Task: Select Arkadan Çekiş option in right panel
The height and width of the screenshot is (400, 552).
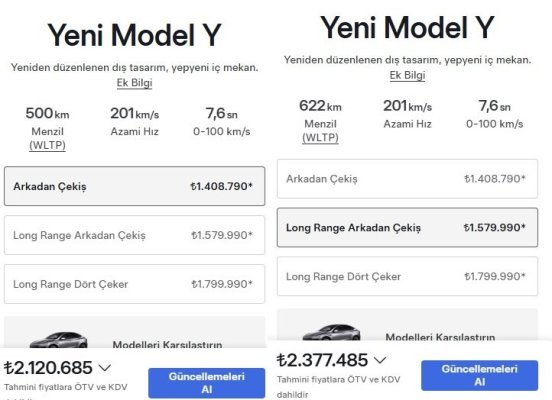Action: coord(407,179)
